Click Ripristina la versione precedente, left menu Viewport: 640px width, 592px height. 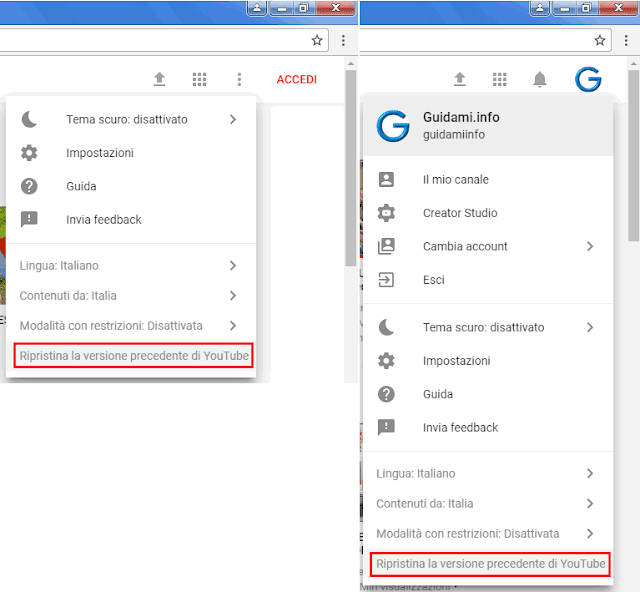coord(133,356)
